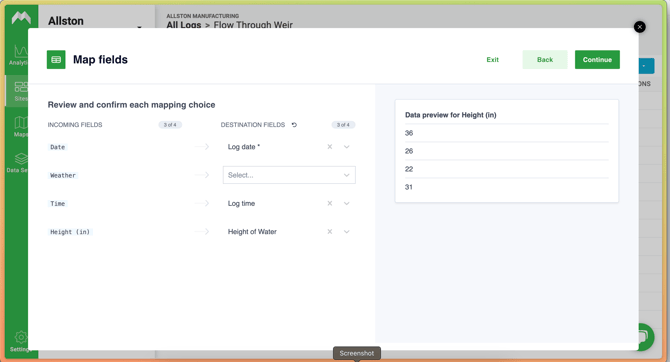The height and width of the screenshot is (362, 670).
Task: Expand the Log date dropdown
Action: tap(347, 147)
